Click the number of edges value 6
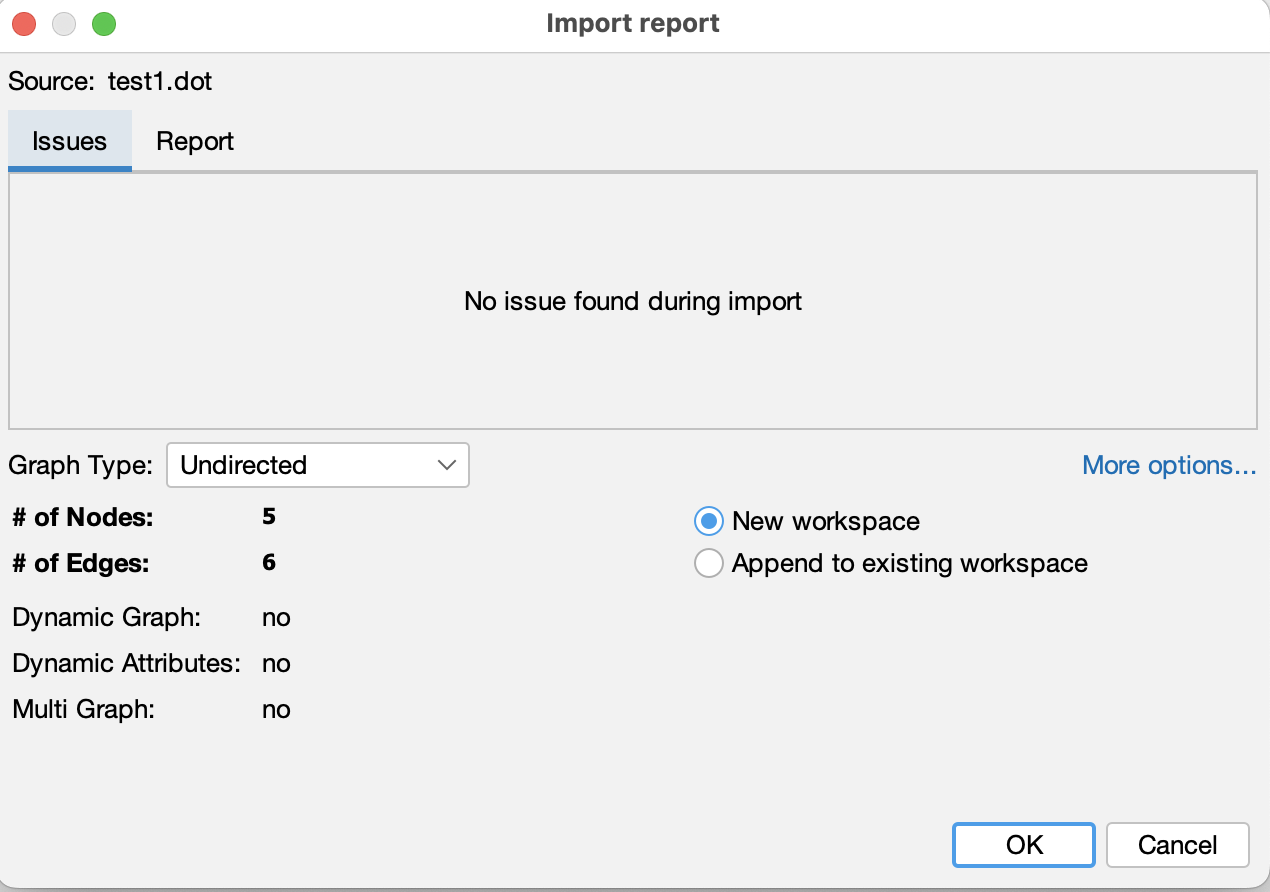This screenshot has width=1270, height=892. [x=269, y=563]
